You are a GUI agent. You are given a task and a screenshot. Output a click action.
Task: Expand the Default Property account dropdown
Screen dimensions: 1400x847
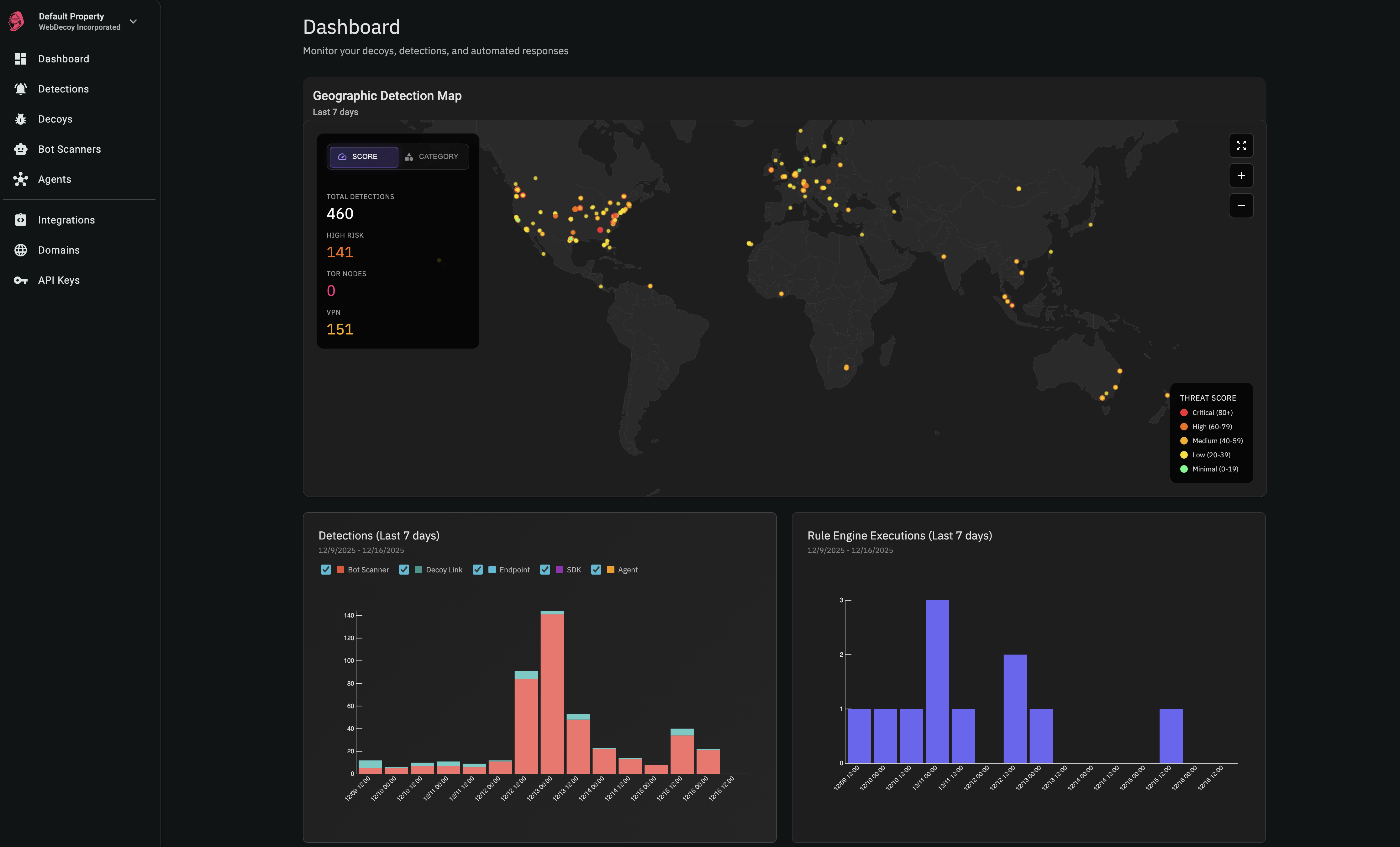coord(133,21)
